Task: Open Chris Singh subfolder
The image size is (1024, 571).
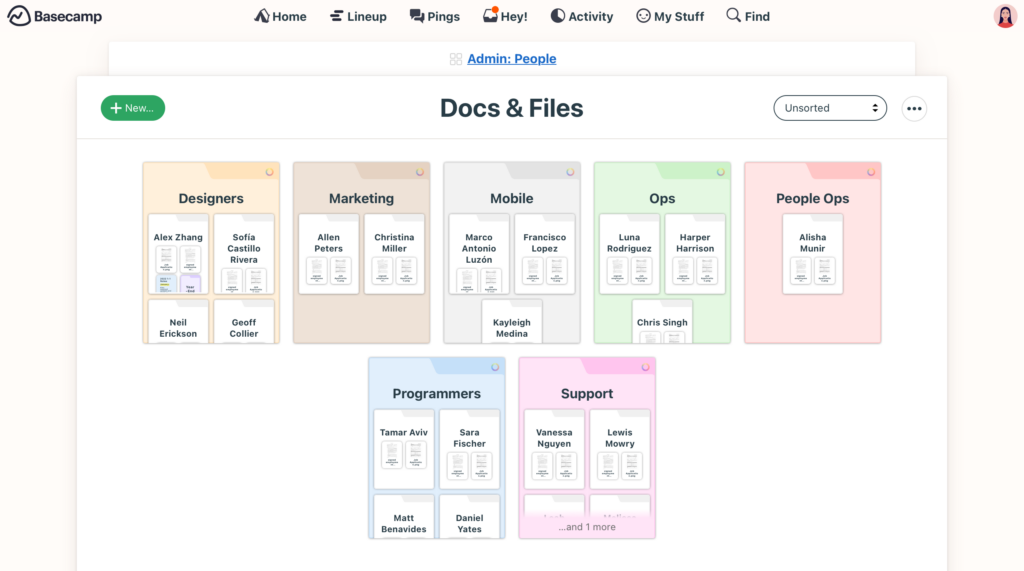Action: coord(662,321)
